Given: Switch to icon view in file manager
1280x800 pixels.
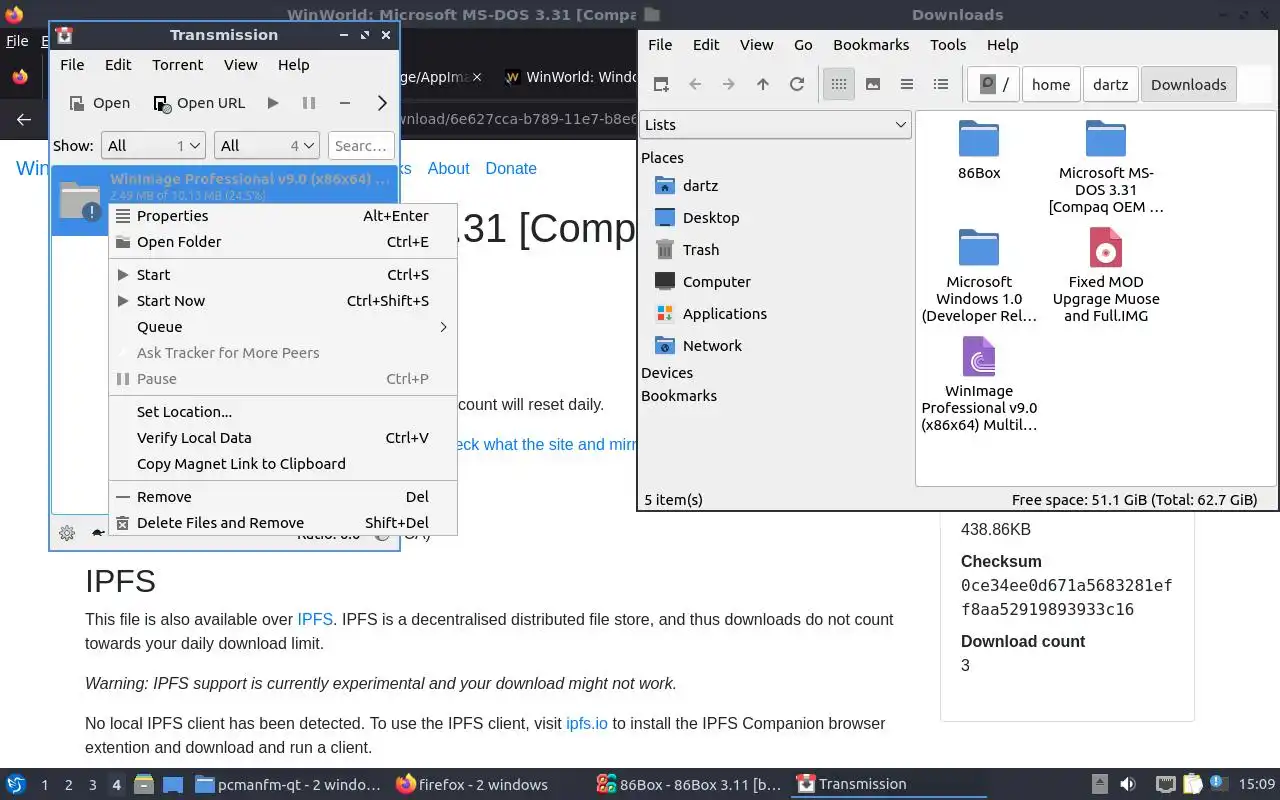Looking at the screenshot, I should point(839,85).
